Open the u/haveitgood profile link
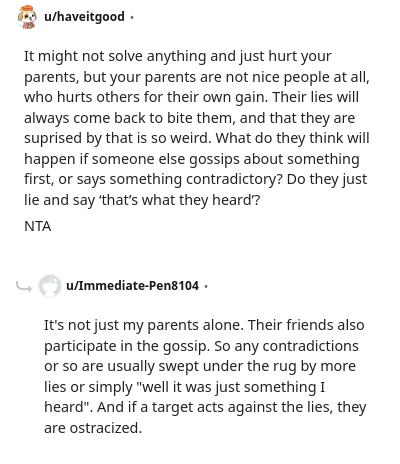Image resolution: width=400 pixels, height=464 pixels. click(84, 17)
